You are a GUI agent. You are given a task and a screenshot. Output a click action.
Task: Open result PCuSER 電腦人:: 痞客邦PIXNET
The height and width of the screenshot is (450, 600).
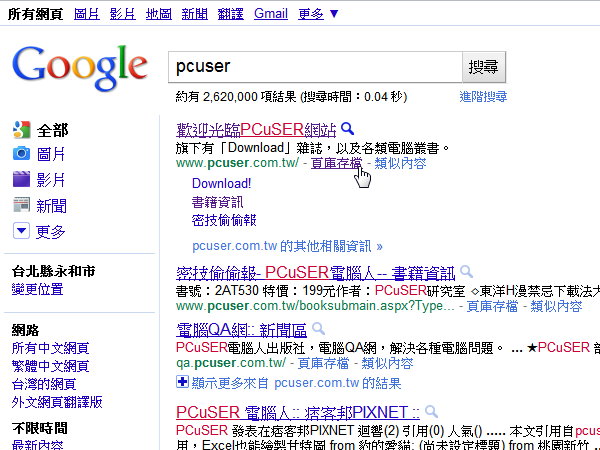[298, 413]
